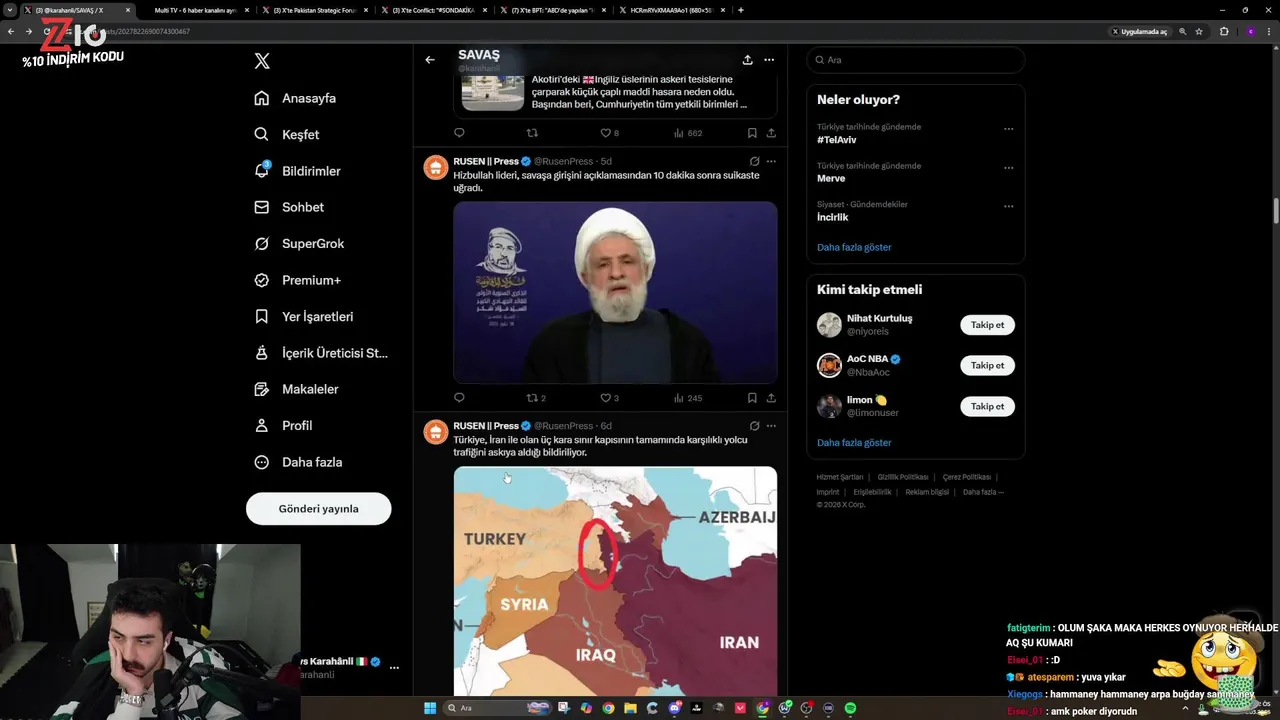Open a new browser tab with plus
Image resolution: width=1280 pixels, height=720 pixels.
pyautogui.click(x=740, y=10)
